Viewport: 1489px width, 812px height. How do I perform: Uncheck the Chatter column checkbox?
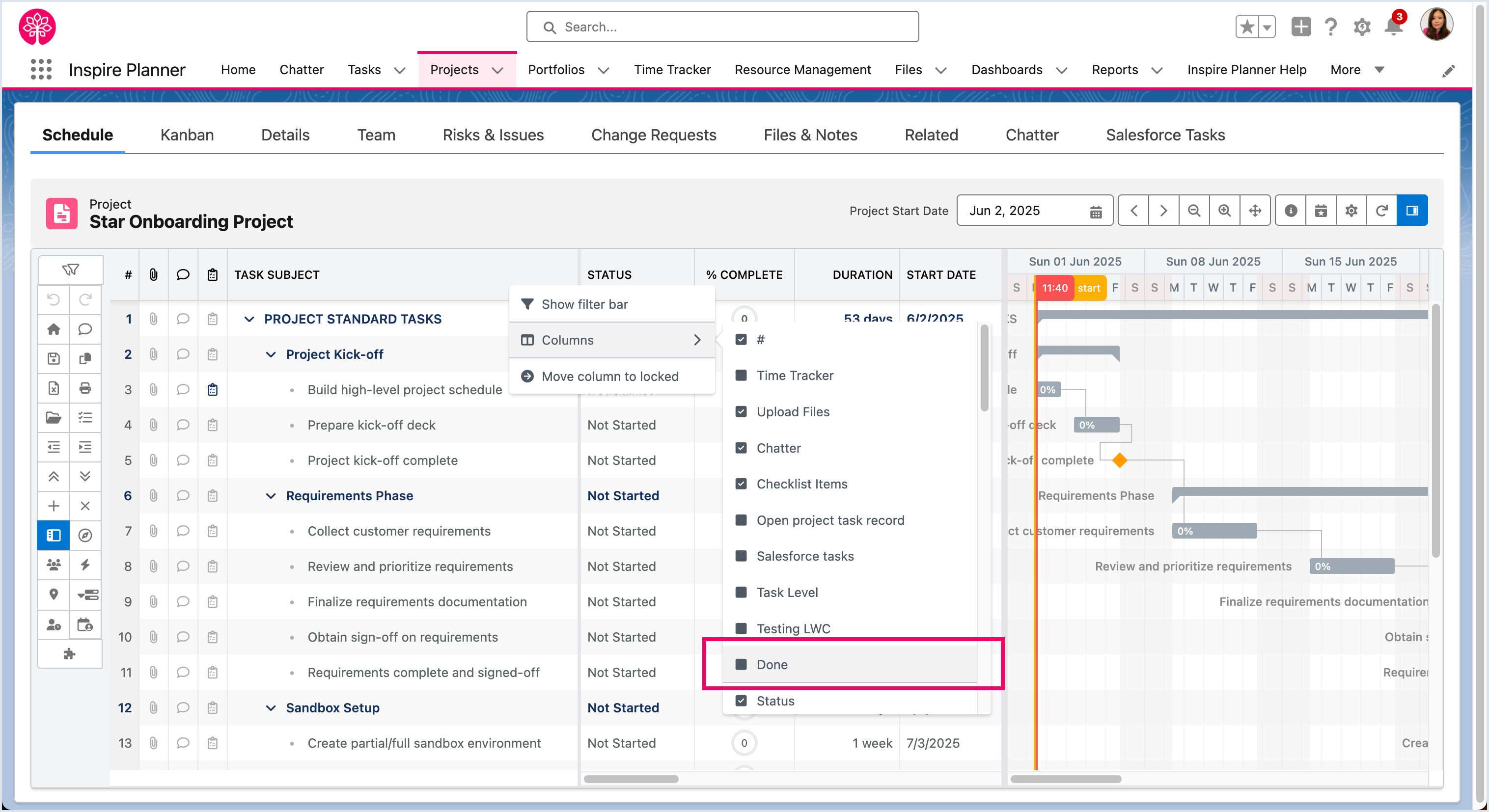741,448
